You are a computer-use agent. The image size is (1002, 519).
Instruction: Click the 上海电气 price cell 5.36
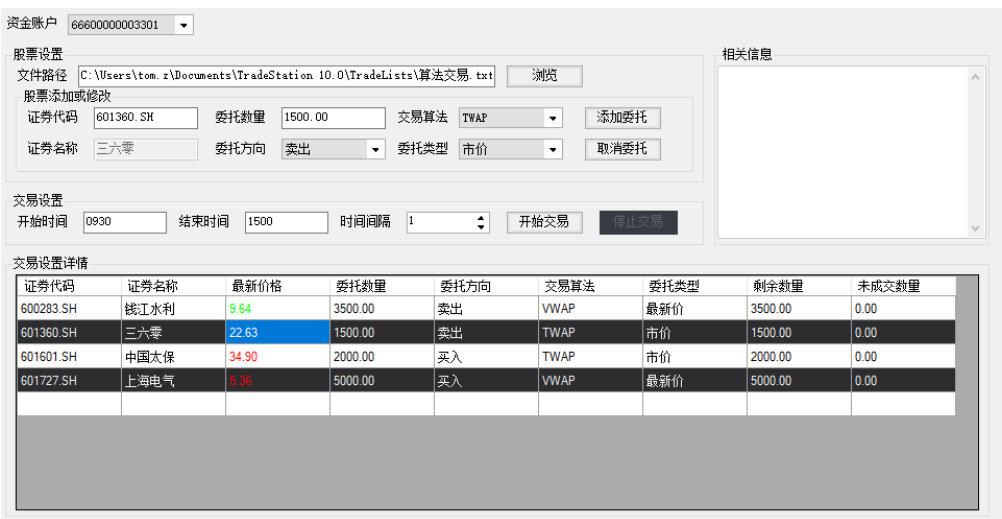[x=277, y=381]
